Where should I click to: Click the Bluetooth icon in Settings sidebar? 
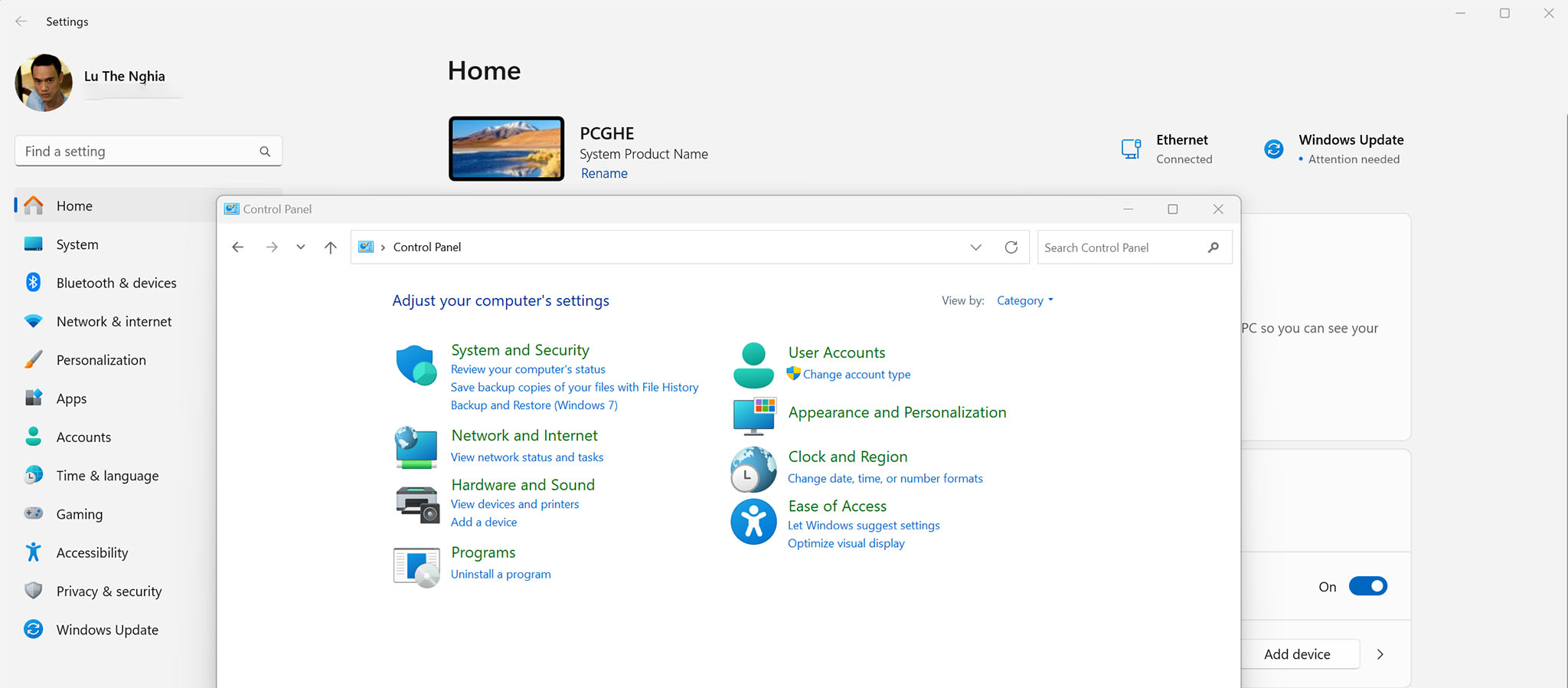coord(33,283)
